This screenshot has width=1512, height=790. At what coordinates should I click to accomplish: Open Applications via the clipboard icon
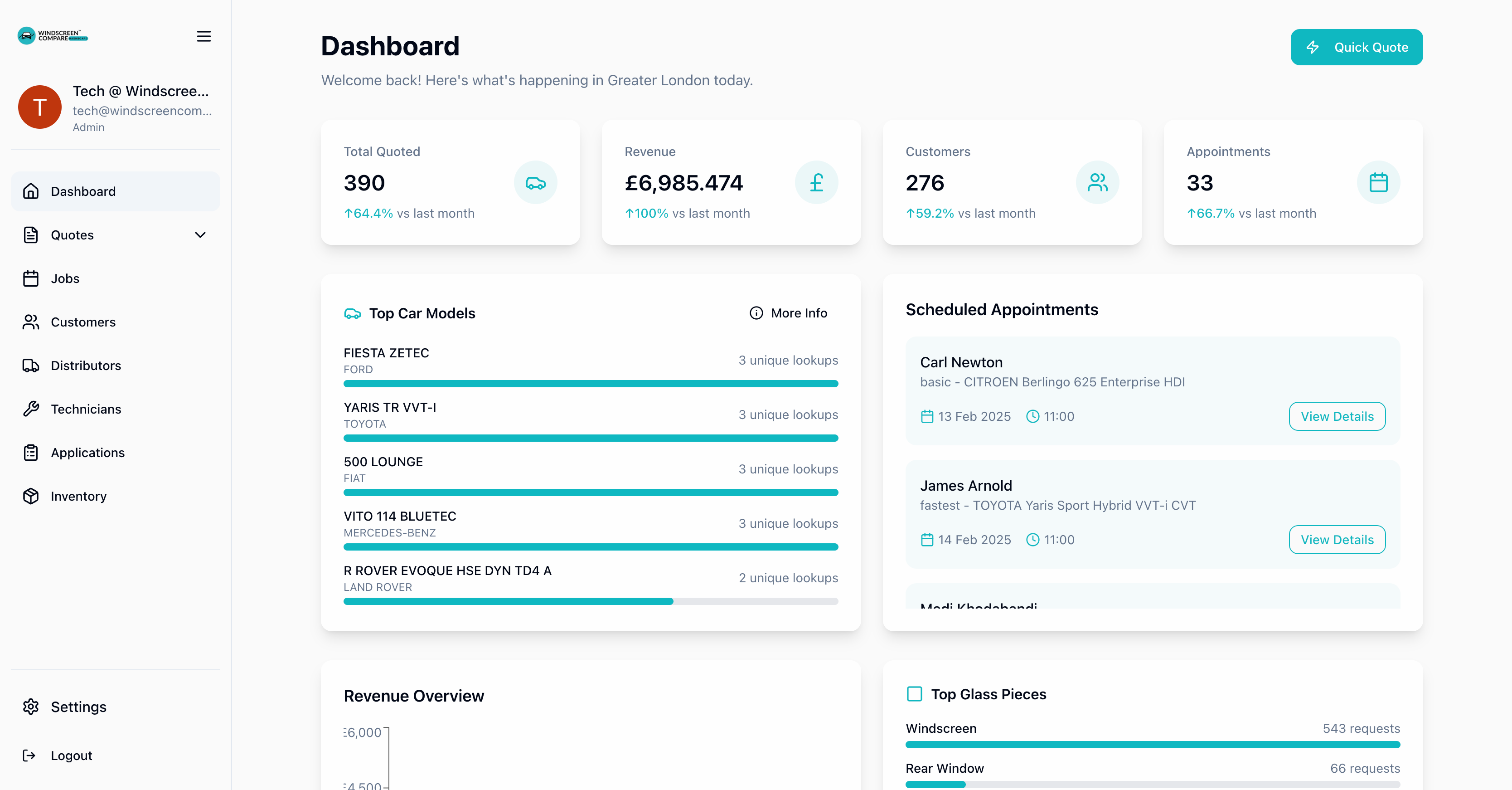pyautogui.click(x=31, y=452)
